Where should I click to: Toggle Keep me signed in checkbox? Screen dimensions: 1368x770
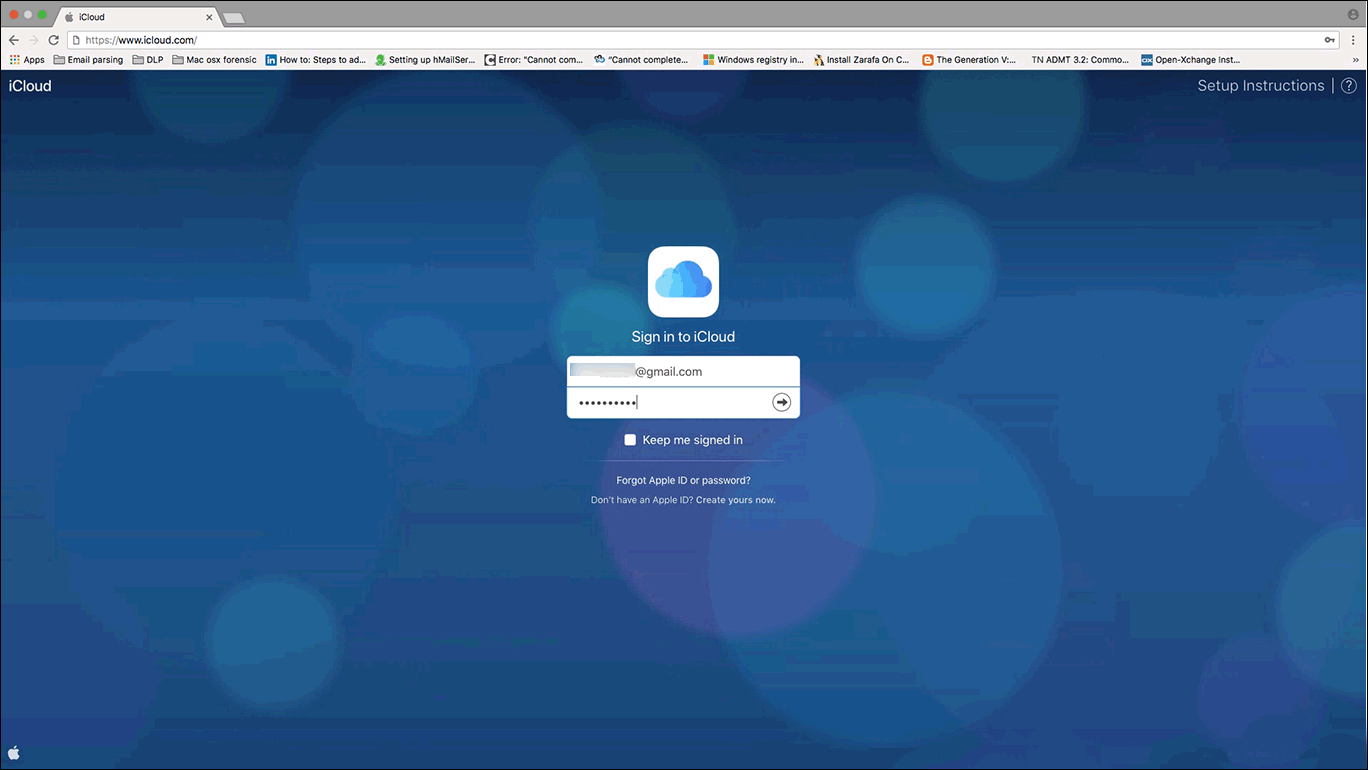click(x=630, y=440)
